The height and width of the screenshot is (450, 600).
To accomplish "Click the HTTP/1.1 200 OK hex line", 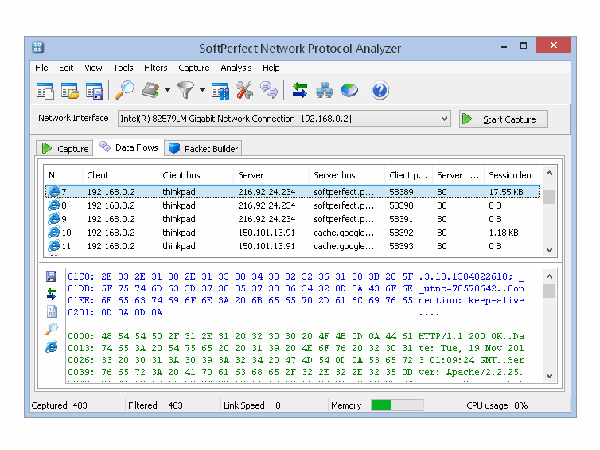I will [295, 336].
